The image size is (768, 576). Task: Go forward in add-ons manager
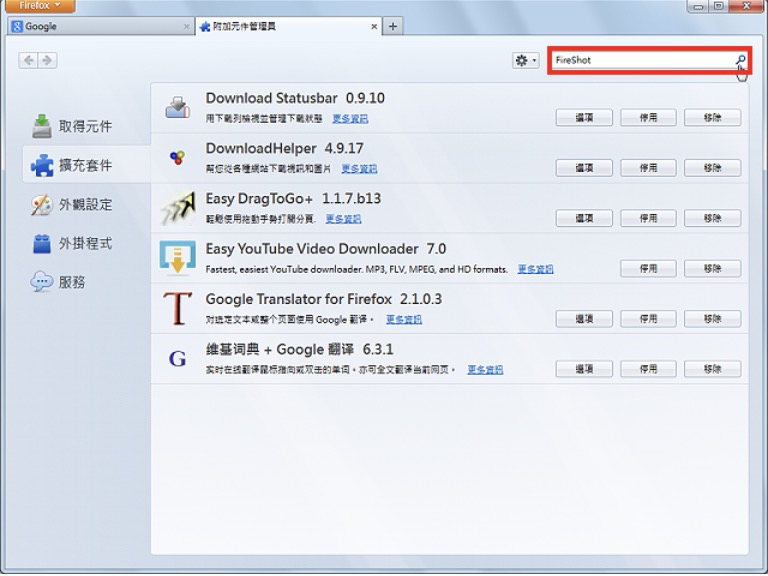(x=48, y=60)
